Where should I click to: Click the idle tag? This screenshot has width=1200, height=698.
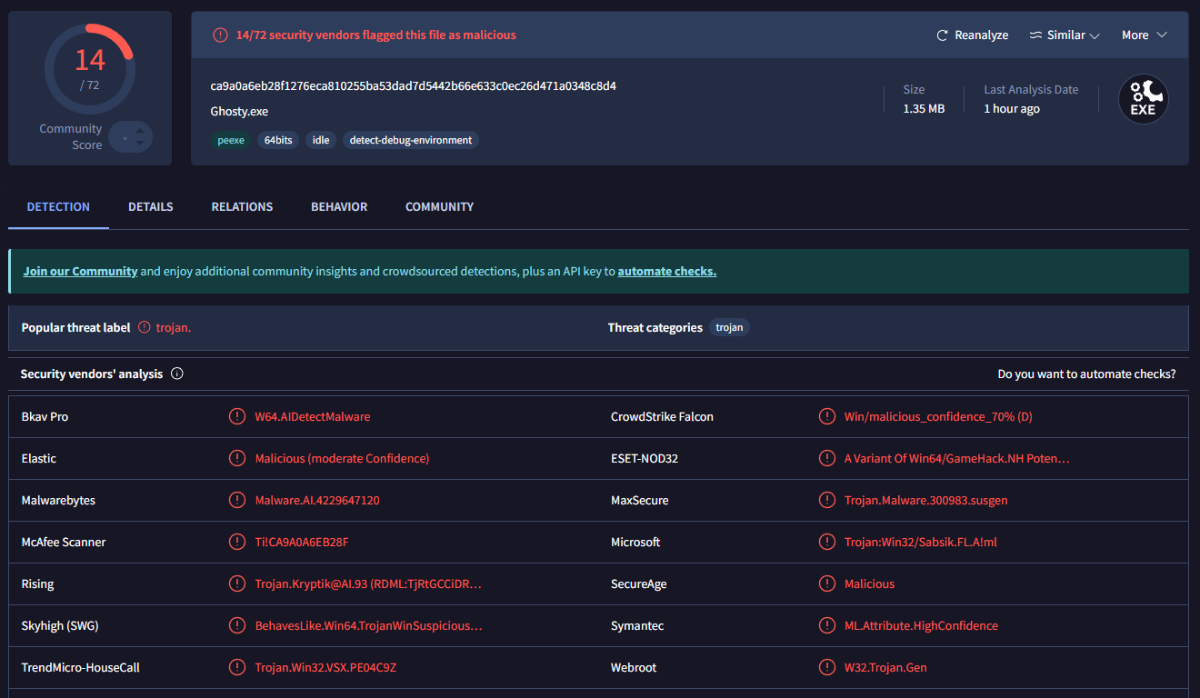321,140
